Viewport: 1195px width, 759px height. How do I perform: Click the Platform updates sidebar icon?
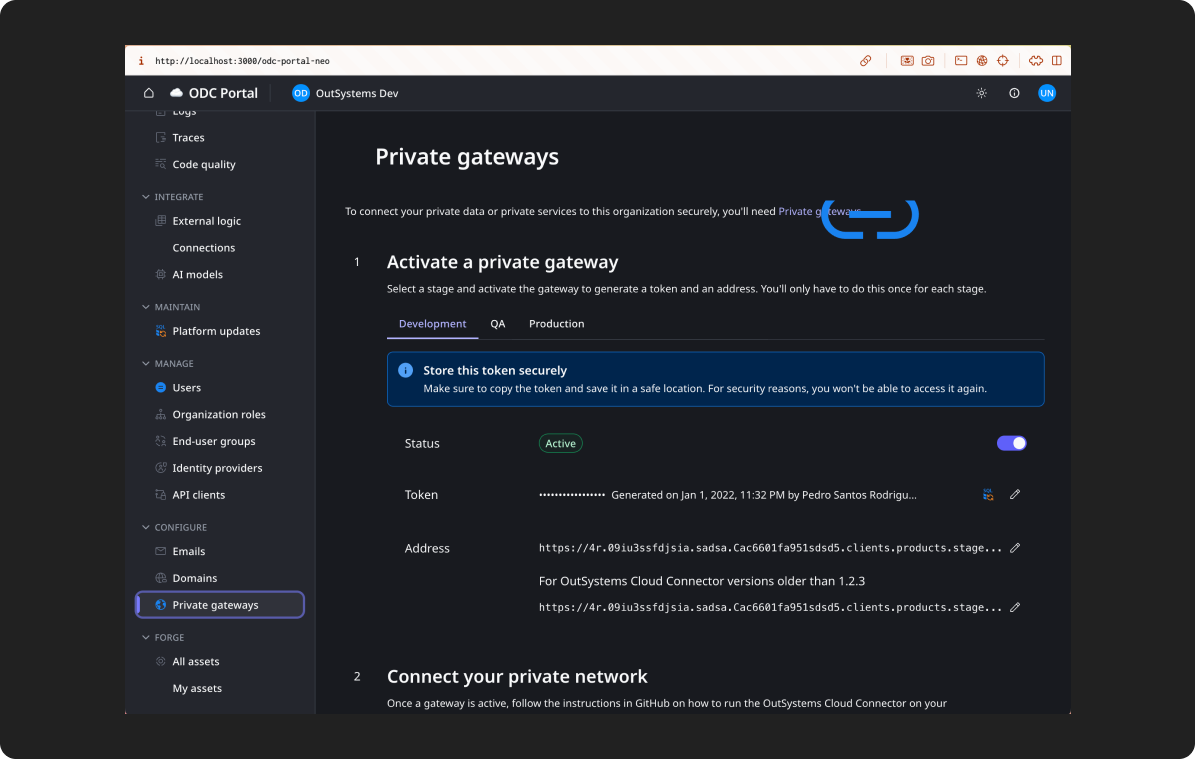tap(161, 331)
